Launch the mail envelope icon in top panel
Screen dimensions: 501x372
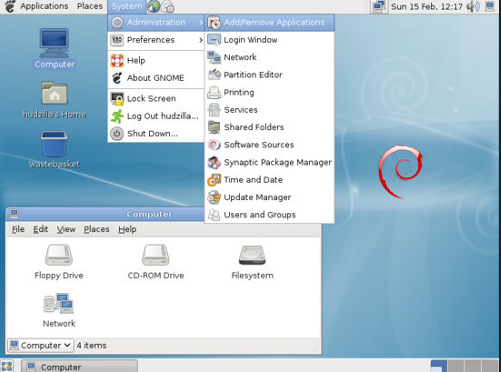coord(168,7)
